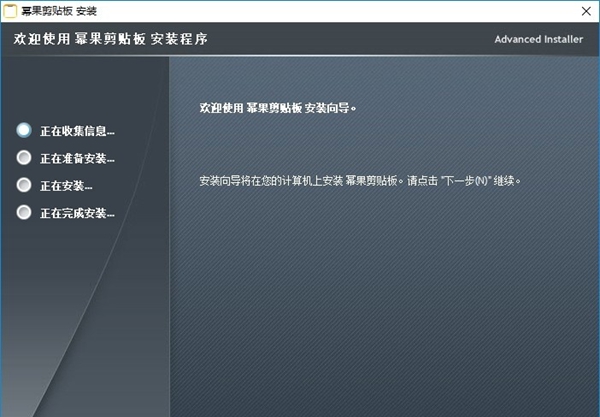Click the 正在完成安装 step indicator
The image size is (600, 417).
(x=24, y=212)
